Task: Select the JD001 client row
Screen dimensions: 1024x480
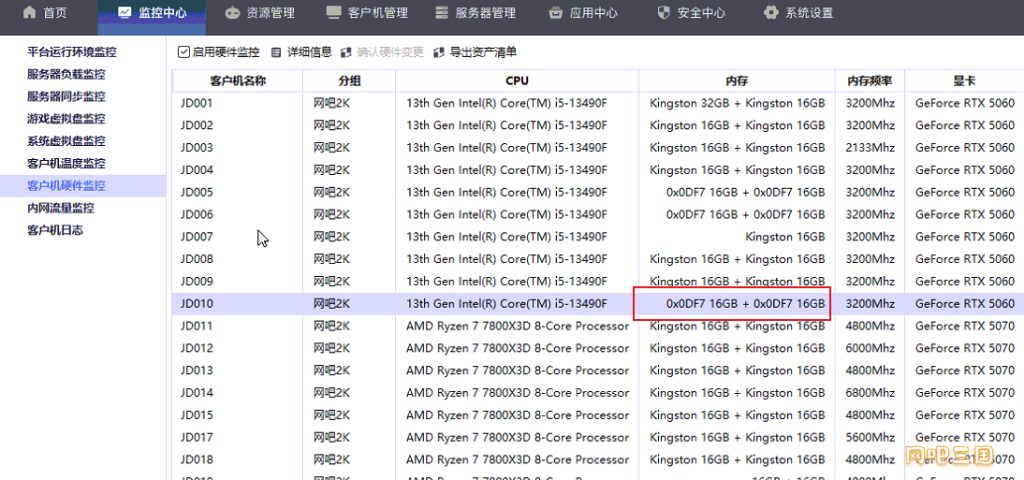Action: (x=598, y=103)
